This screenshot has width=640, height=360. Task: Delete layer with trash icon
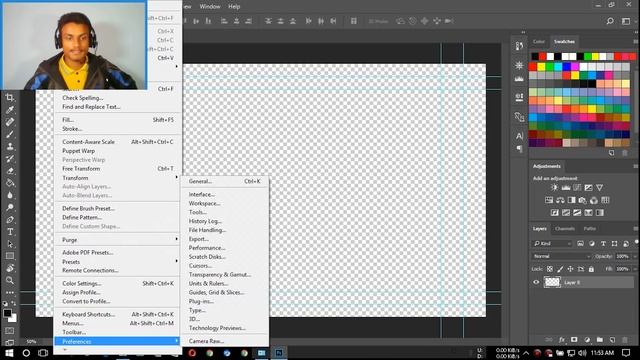624,340
